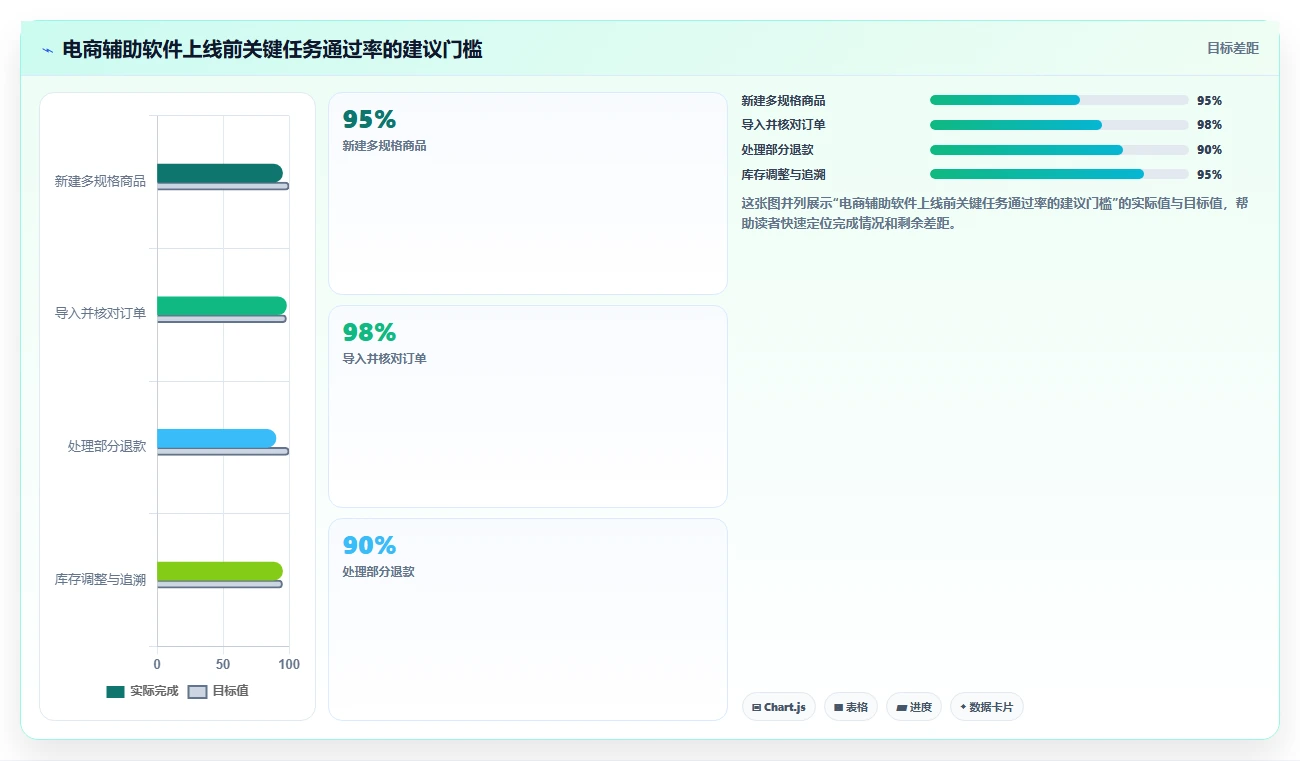This screenshot has height=761, width=1300.
Task: Click the blue 处理部分退款 actual bar
Action: (x=216, y=438)
